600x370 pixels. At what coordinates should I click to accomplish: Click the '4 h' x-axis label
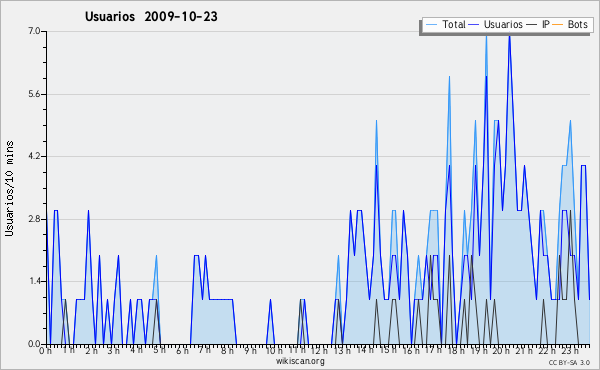point(136,350)
